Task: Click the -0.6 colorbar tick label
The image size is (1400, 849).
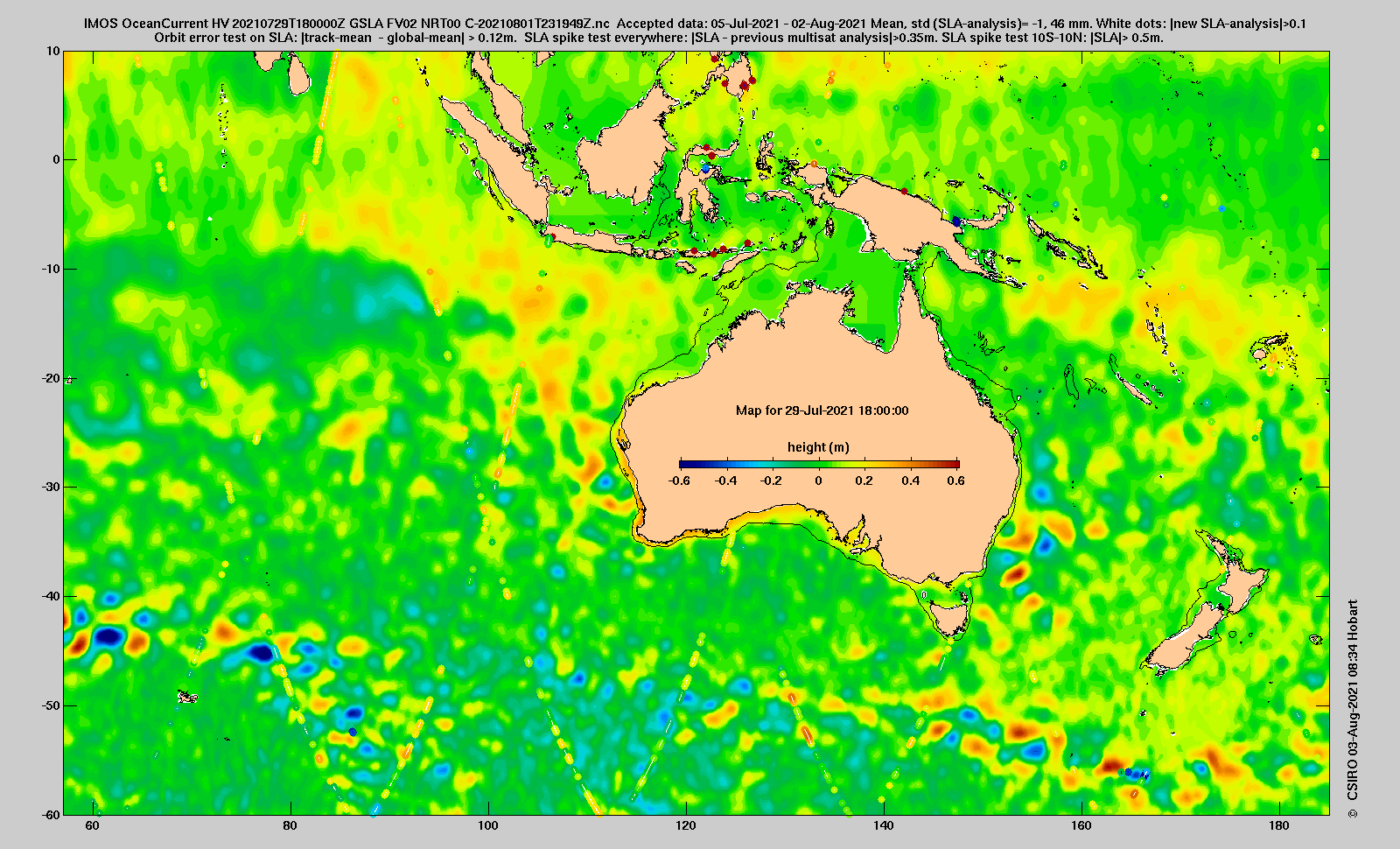Action: pos(679,481)
